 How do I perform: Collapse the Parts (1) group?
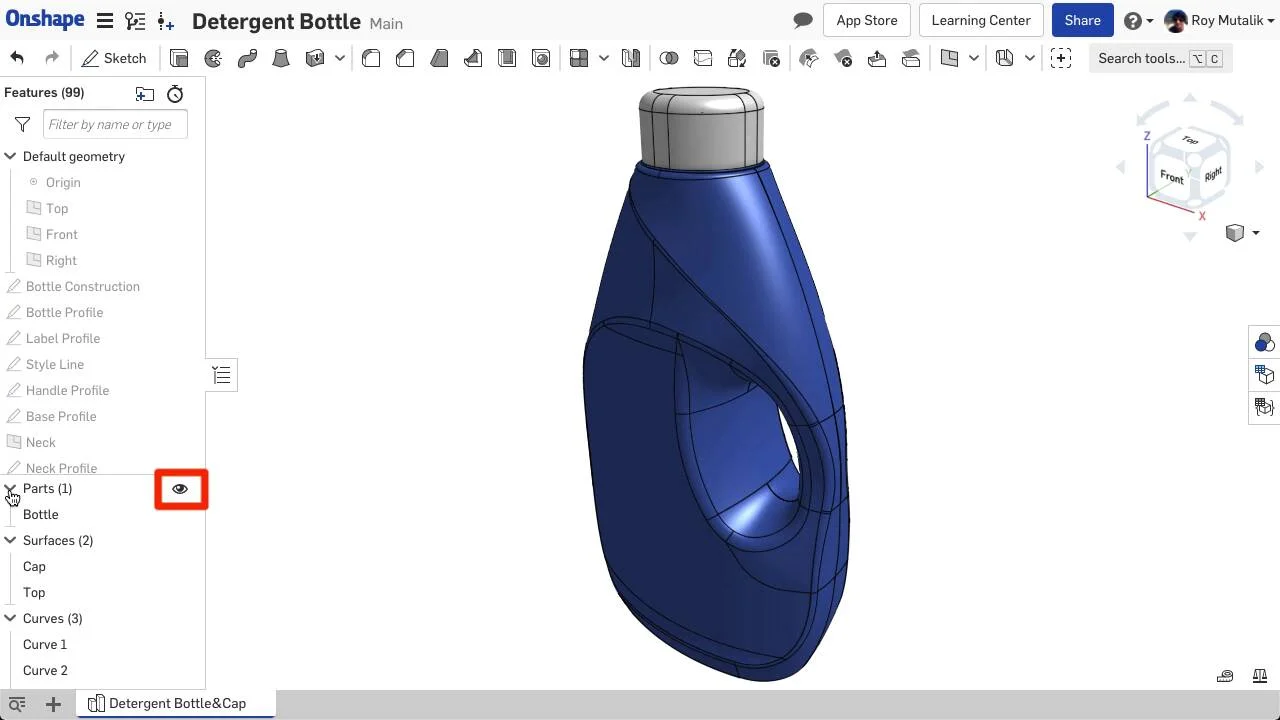click(10, 488)
